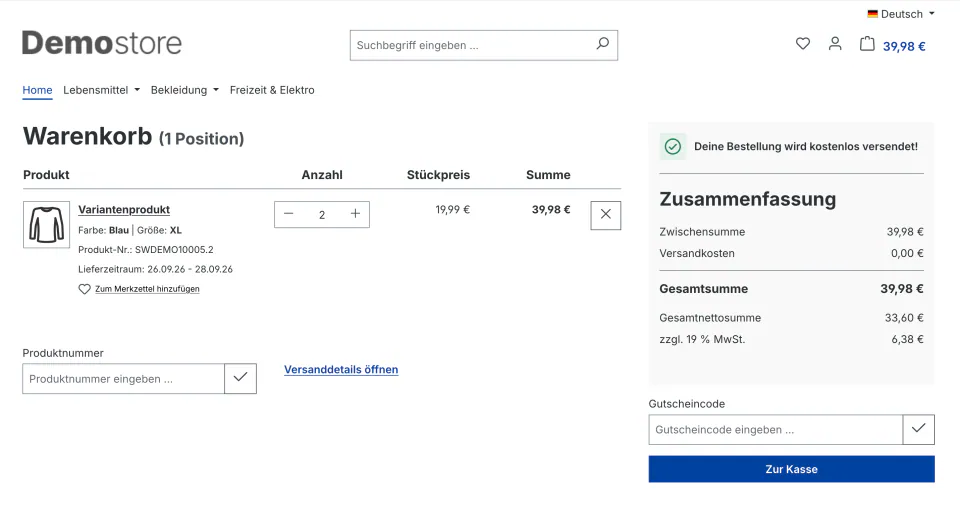The height and width of the screenshot is (508, 960).
Task: Click the sweater product thumbnail
Action: click(x=47, y=225)
